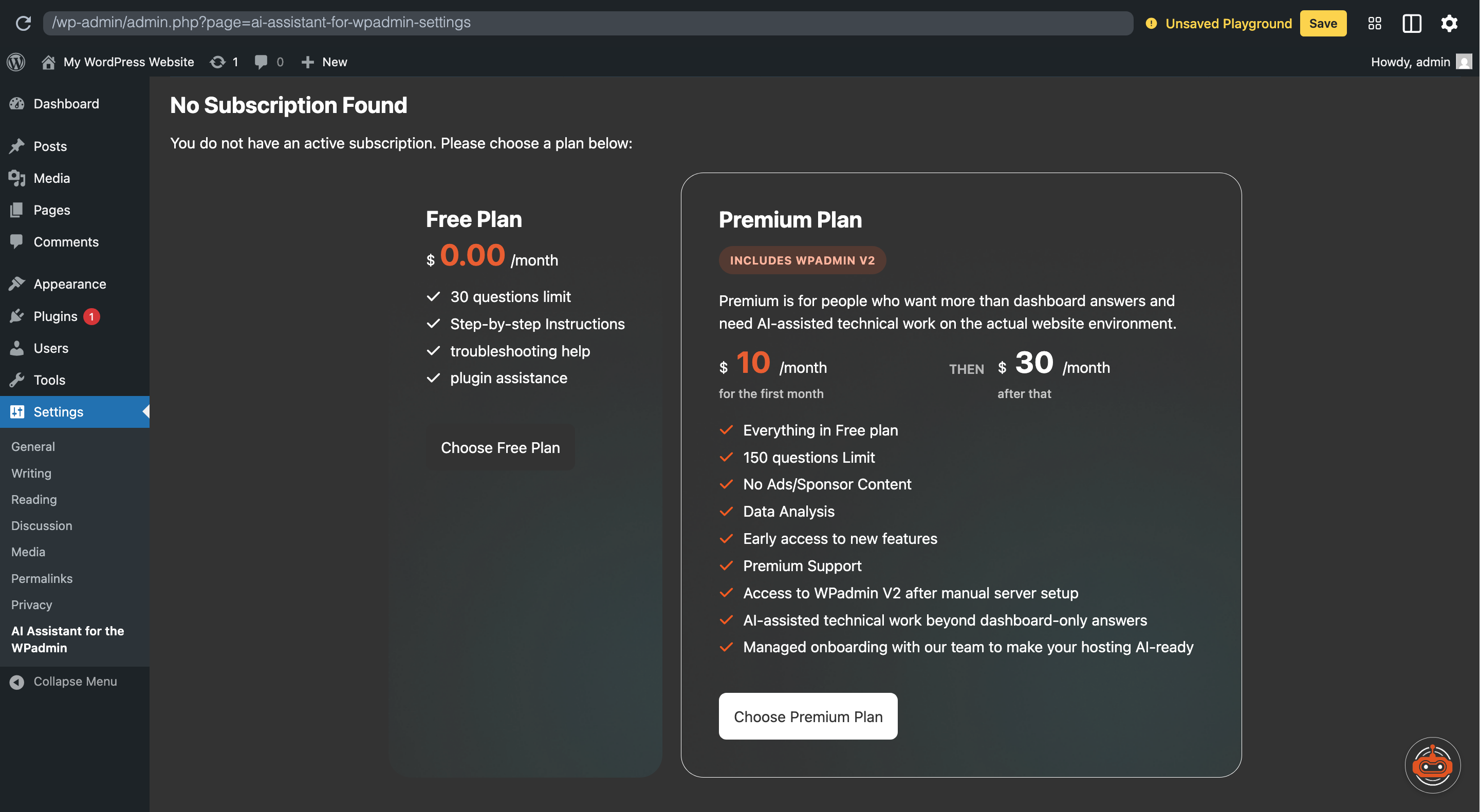Click 'Early access to new features' text
The image size is (1480, 812).
pos(840,538)
